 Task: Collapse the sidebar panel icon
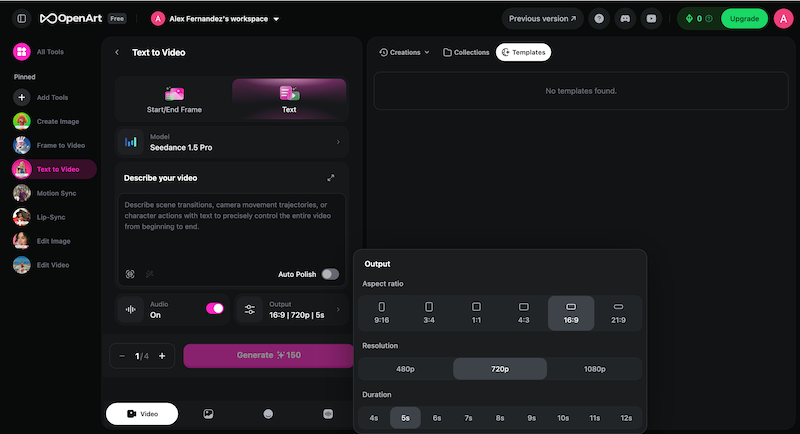click(x=21, y=18)
